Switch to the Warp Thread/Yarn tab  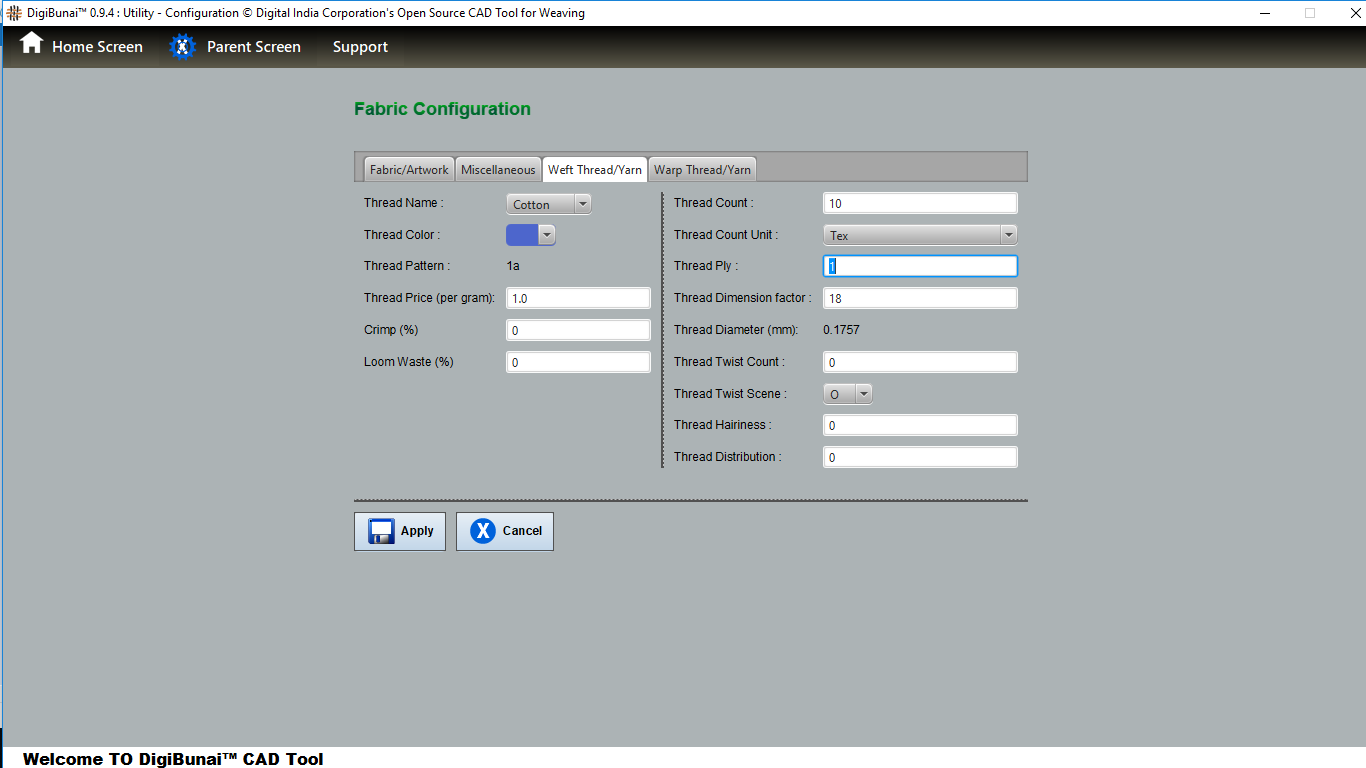coord(702,170)
